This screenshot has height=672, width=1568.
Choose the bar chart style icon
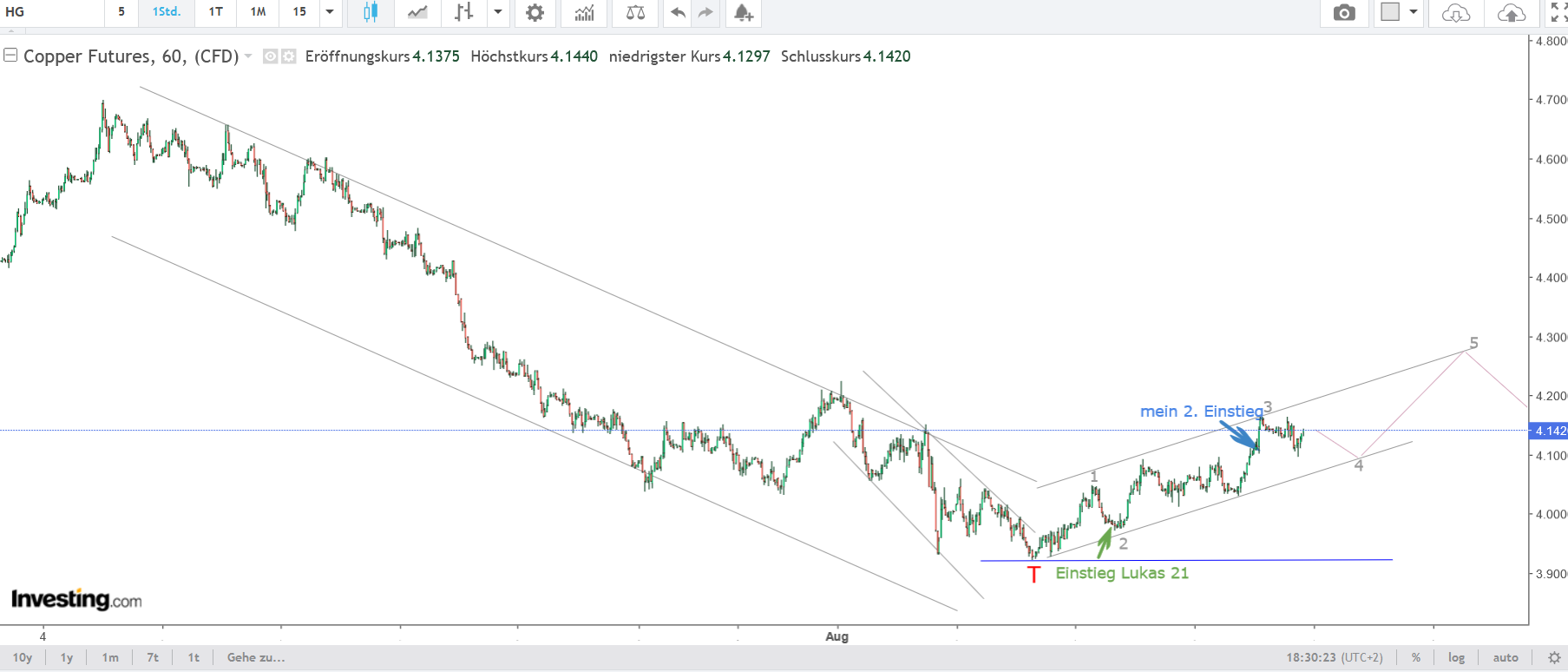(464, 12)
